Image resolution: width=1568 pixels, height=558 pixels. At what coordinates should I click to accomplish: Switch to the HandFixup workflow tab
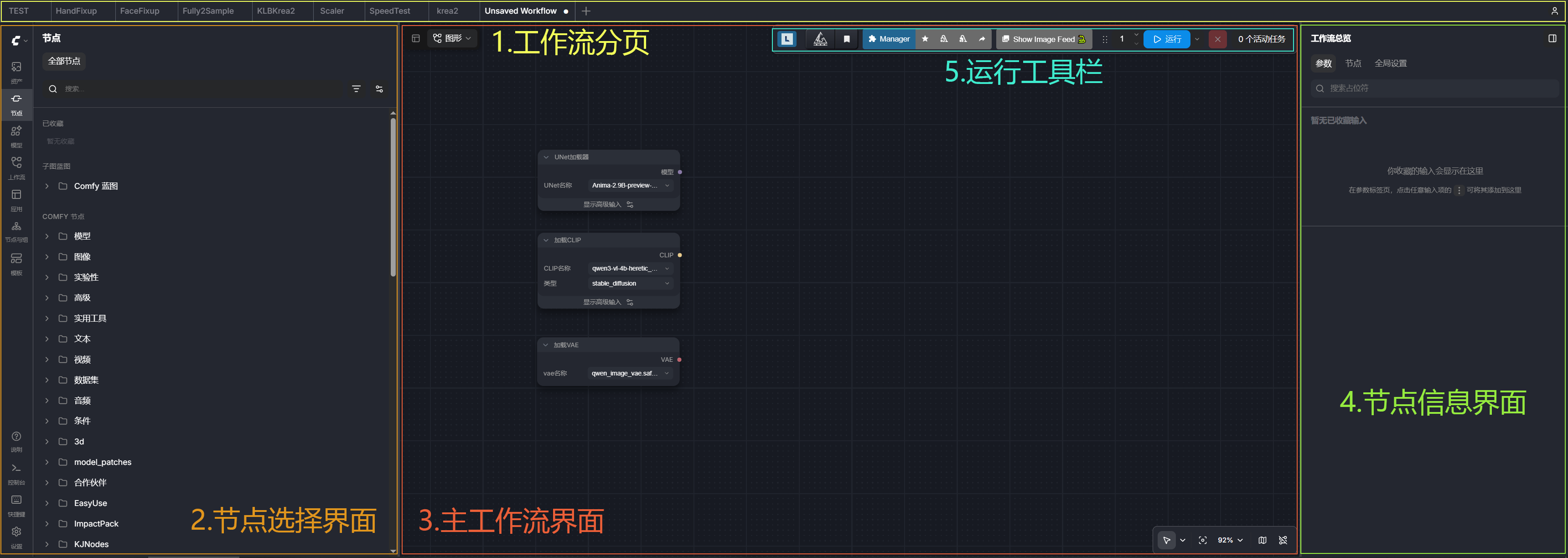(x=76, y=11)
